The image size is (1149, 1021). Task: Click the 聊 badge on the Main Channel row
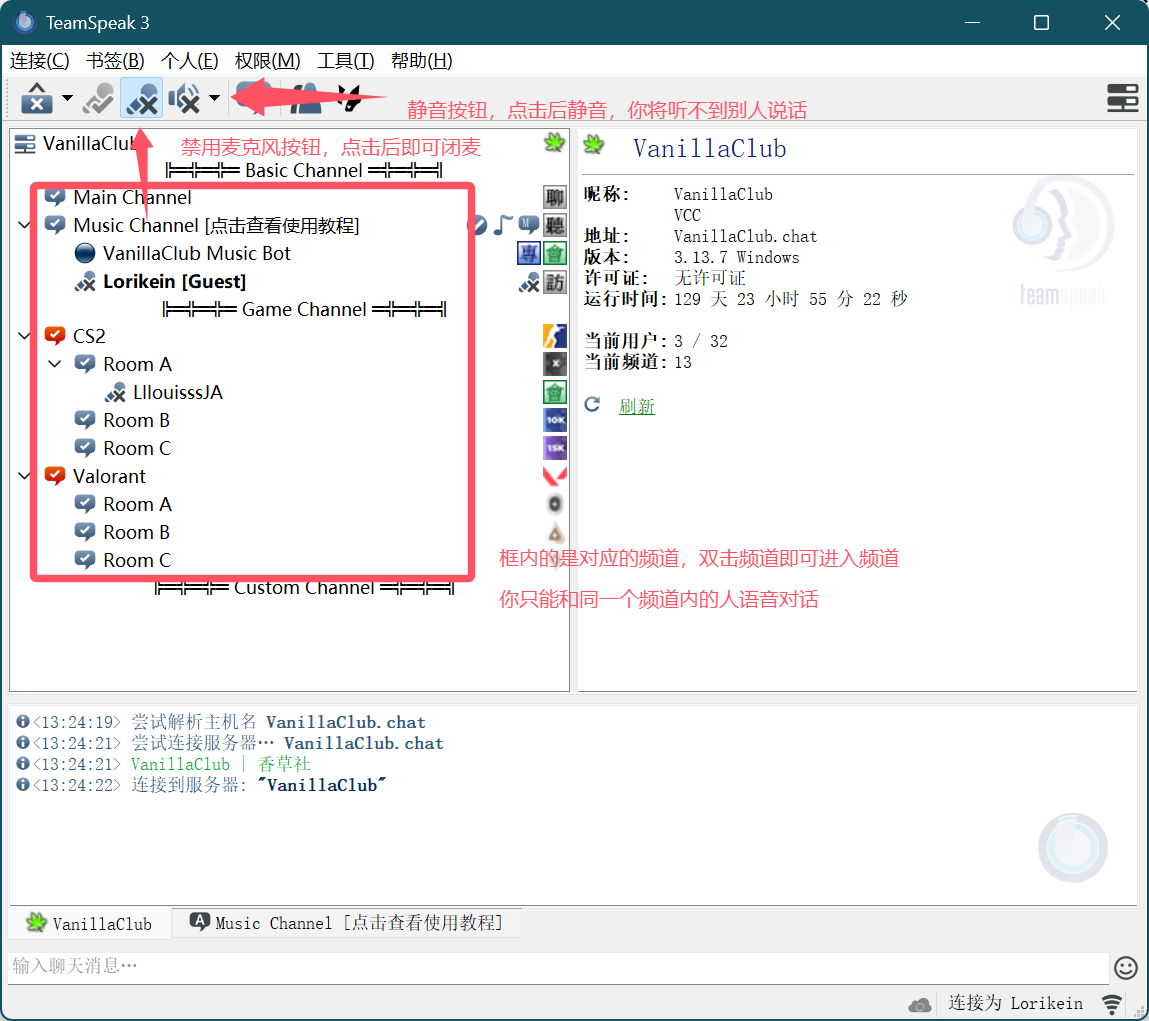555,197
